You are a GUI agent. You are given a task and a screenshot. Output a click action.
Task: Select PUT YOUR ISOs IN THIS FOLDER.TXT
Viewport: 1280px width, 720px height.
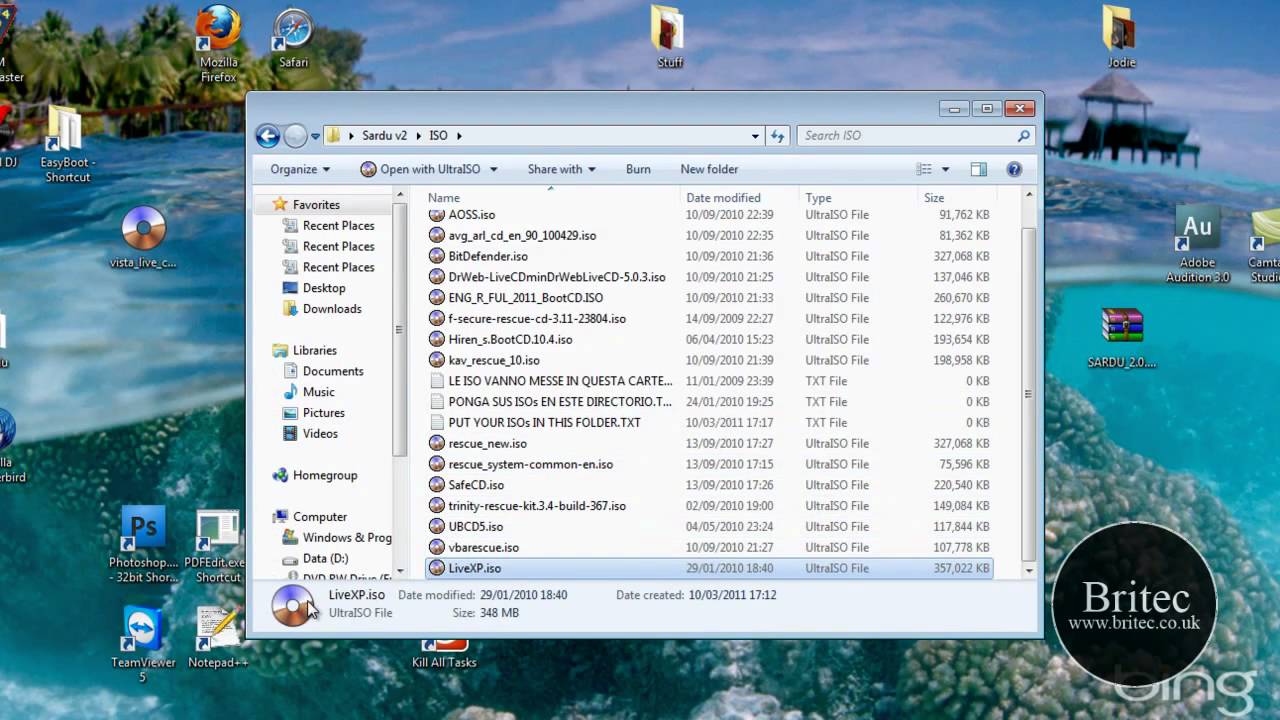[x=544, y=423]
